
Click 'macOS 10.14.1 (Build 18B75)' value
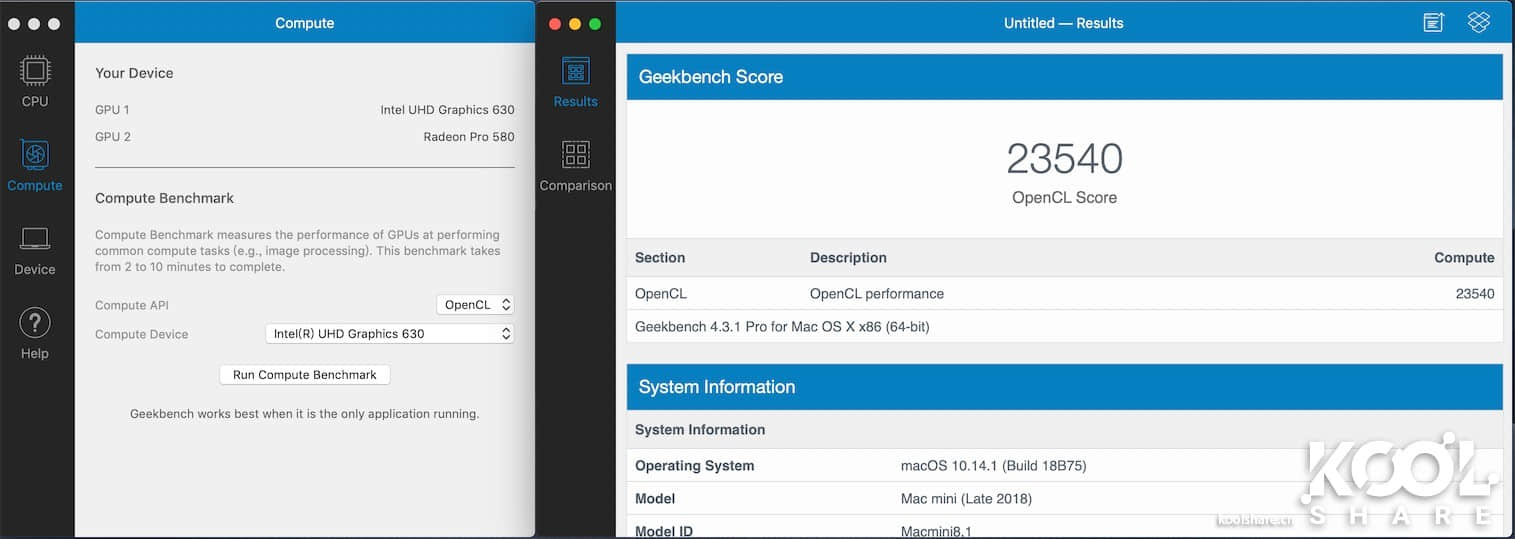point(994,466)
